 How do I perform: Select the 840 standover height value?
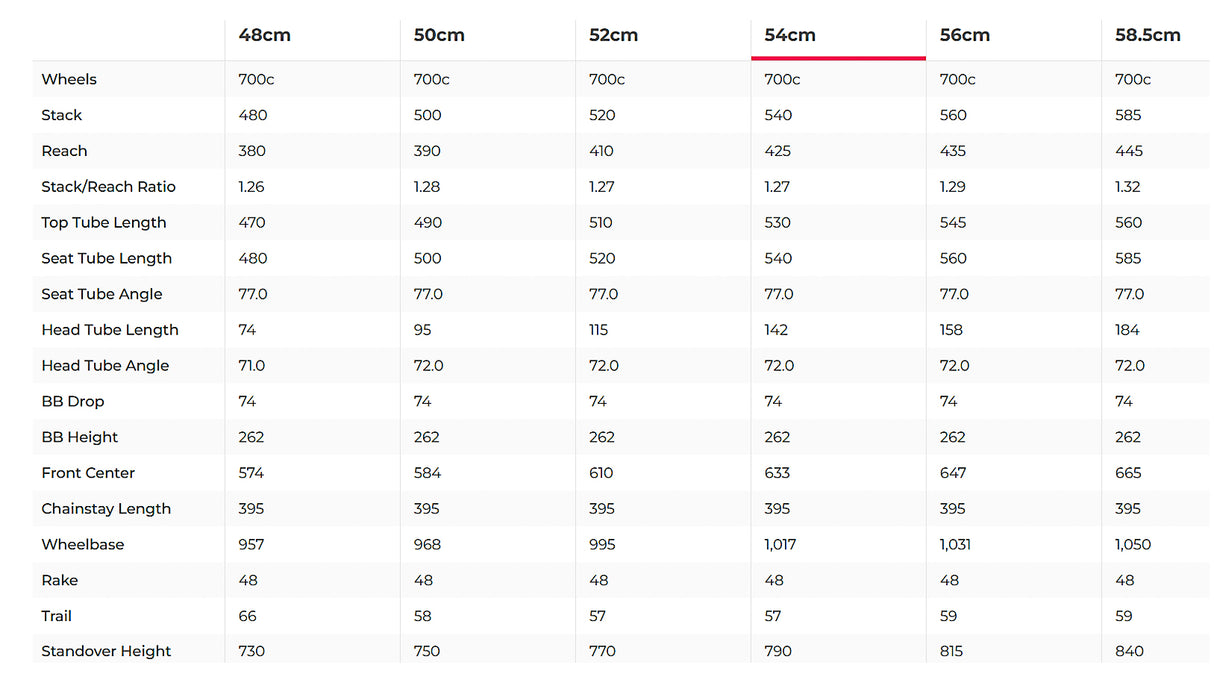coord(1129,652)
